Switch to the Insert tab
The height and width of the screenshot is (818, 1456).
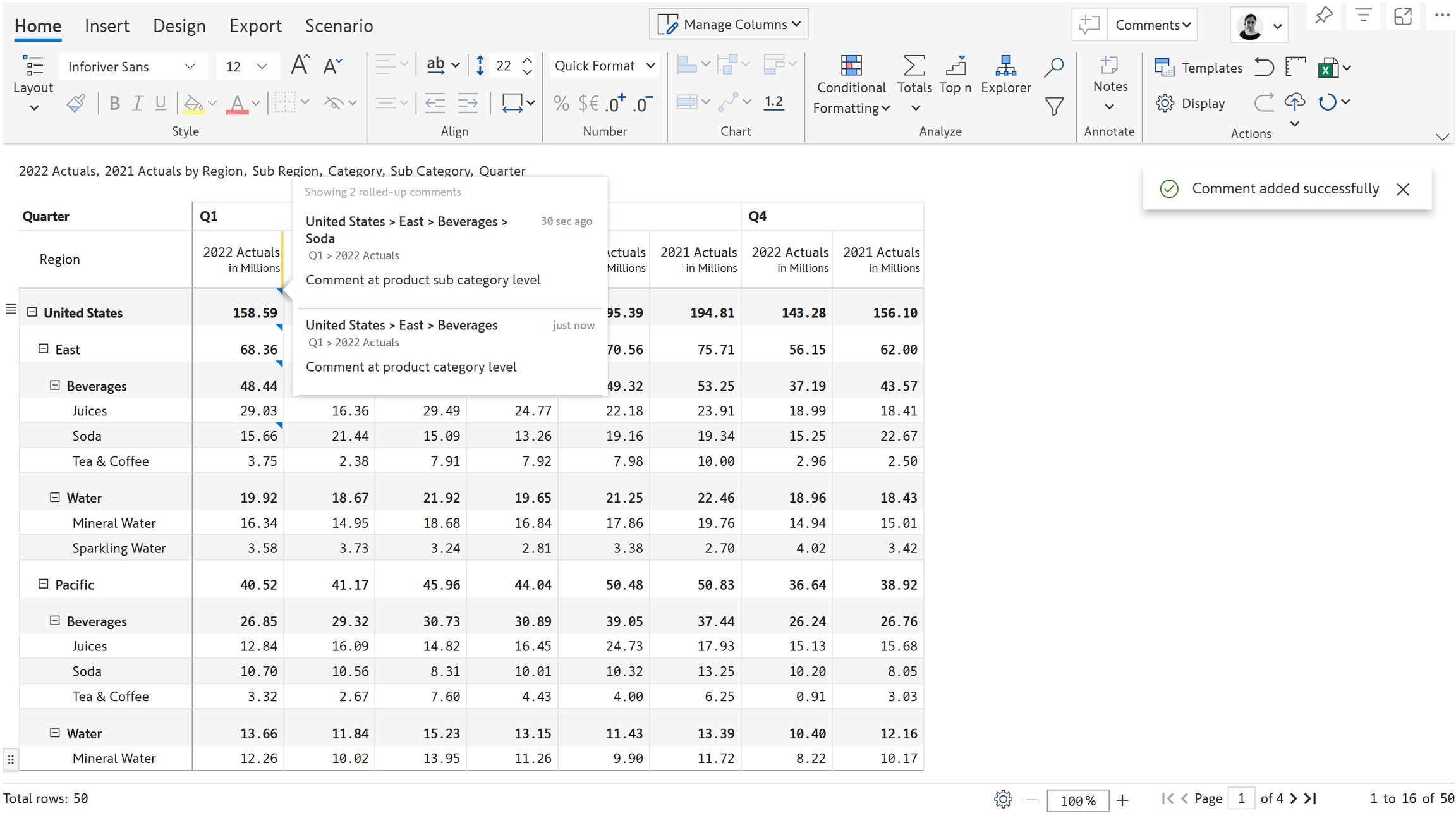click(107, 26)
